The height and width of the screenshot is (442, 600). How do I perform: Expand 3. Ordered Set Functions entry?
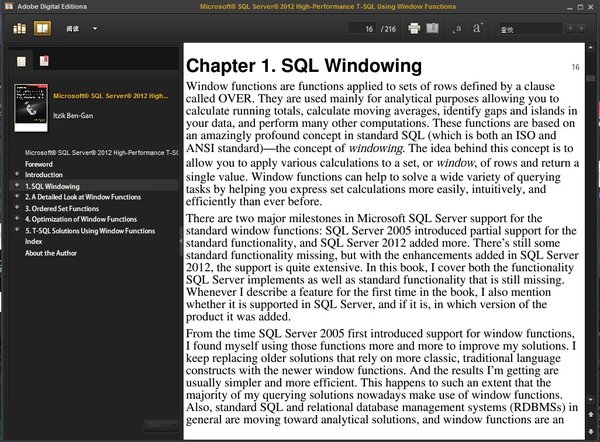[17, 207]
